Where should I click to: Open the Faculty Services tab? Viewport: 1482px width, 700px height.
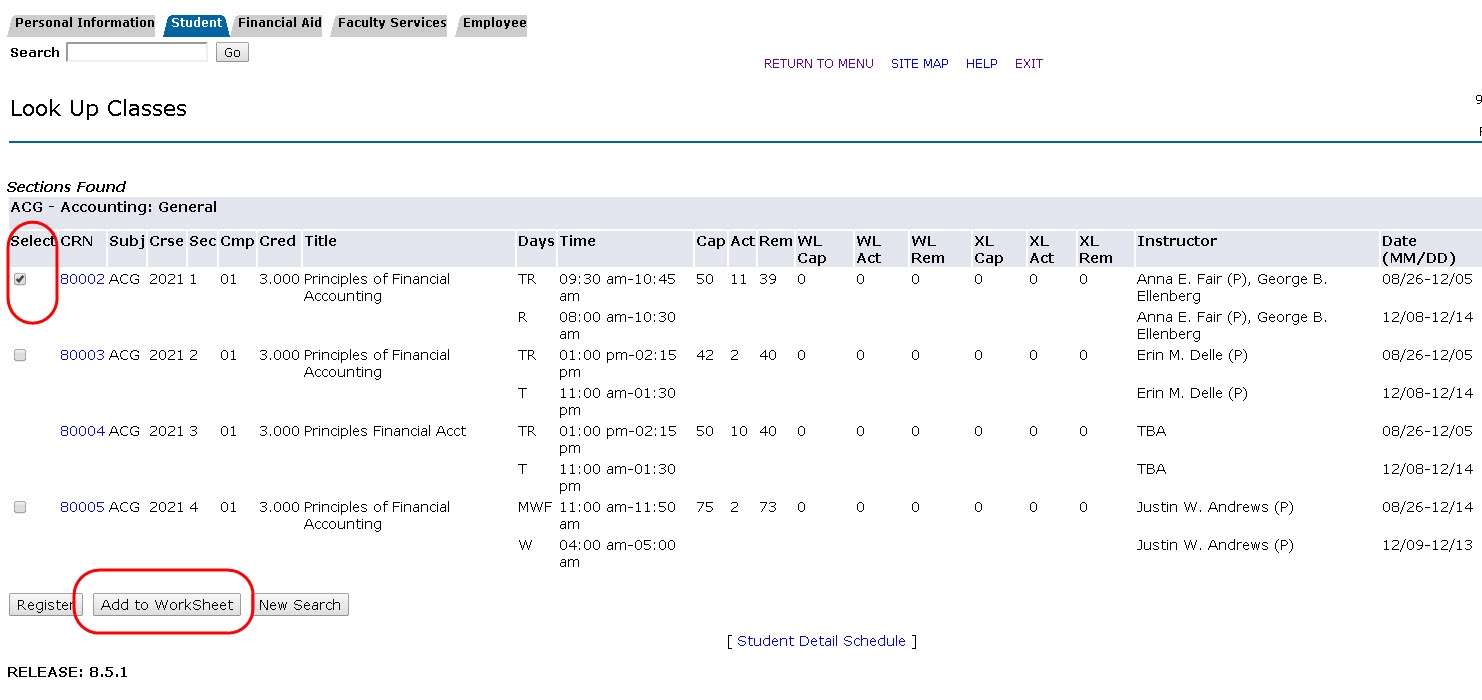tap(392, 23)
